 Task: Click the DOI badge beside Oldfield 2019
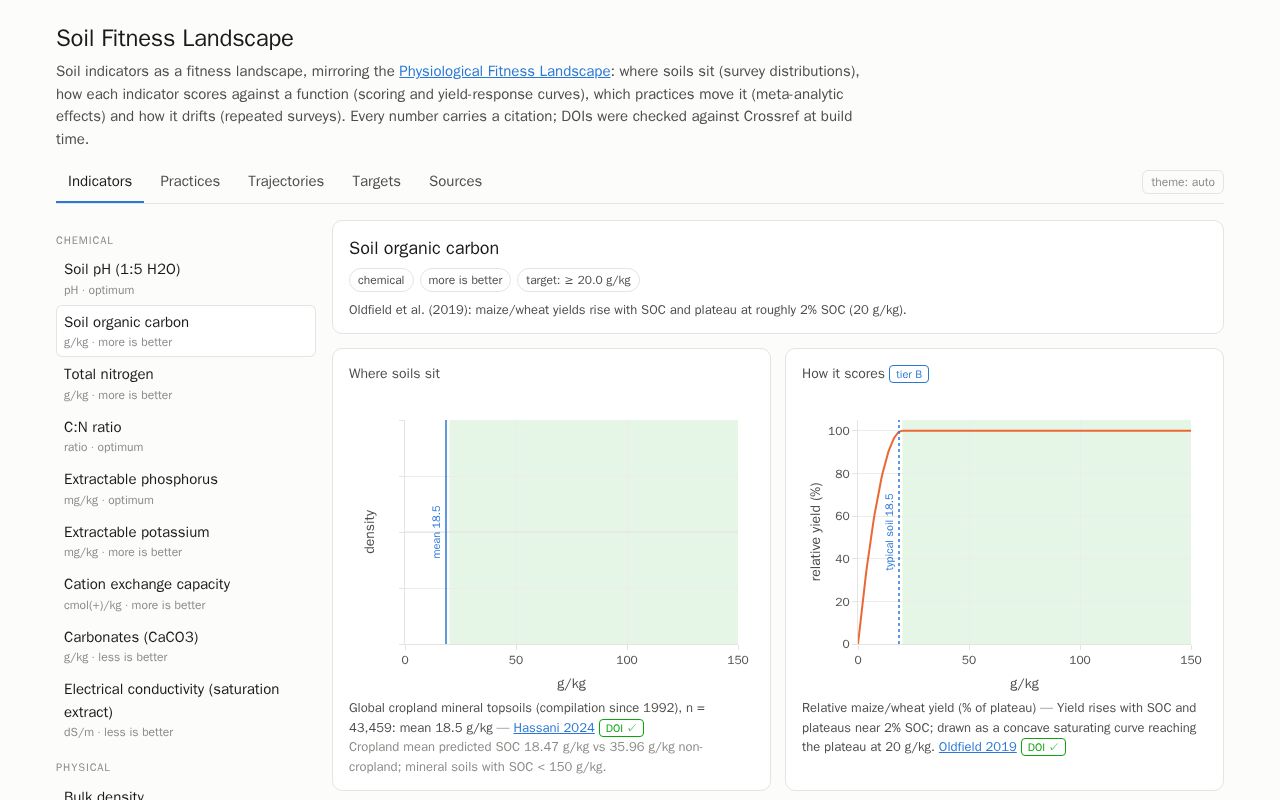(1043, 747)
